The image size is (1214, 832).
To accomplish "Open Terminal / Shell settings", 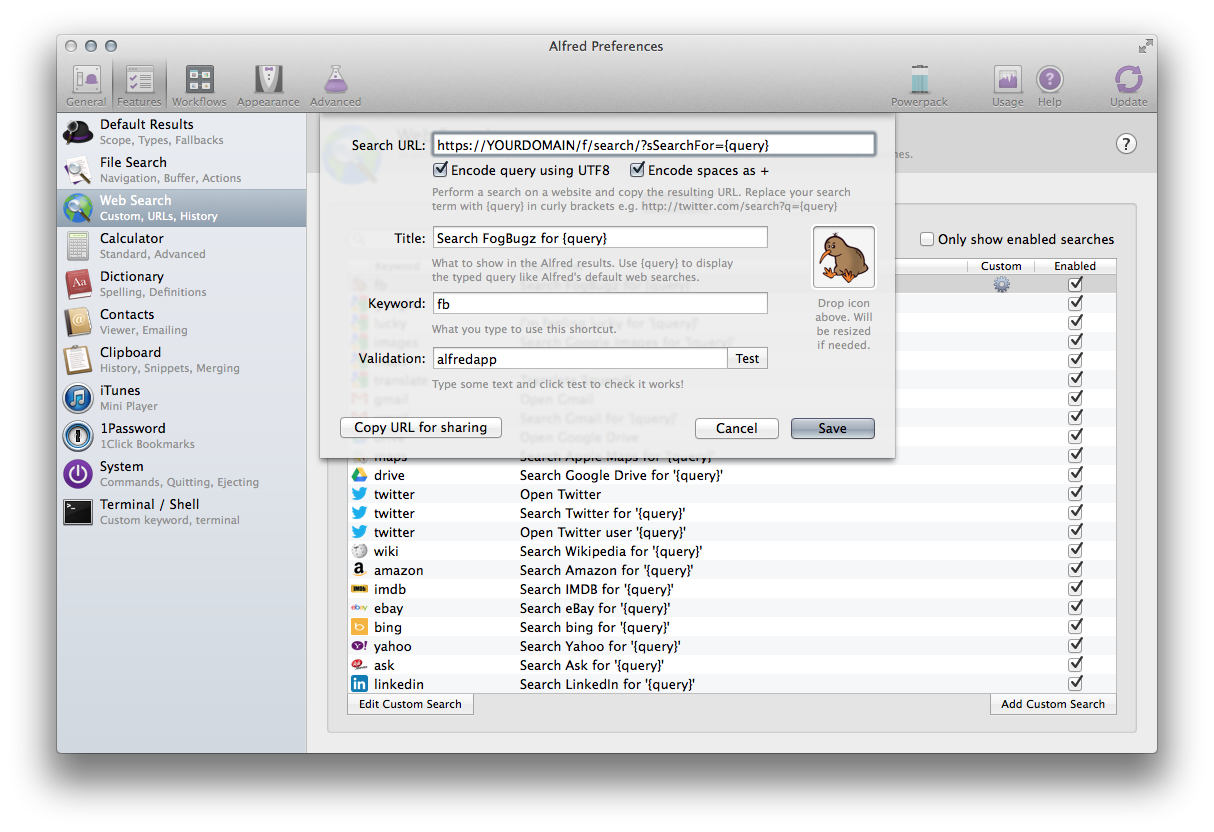I will 181,512.
